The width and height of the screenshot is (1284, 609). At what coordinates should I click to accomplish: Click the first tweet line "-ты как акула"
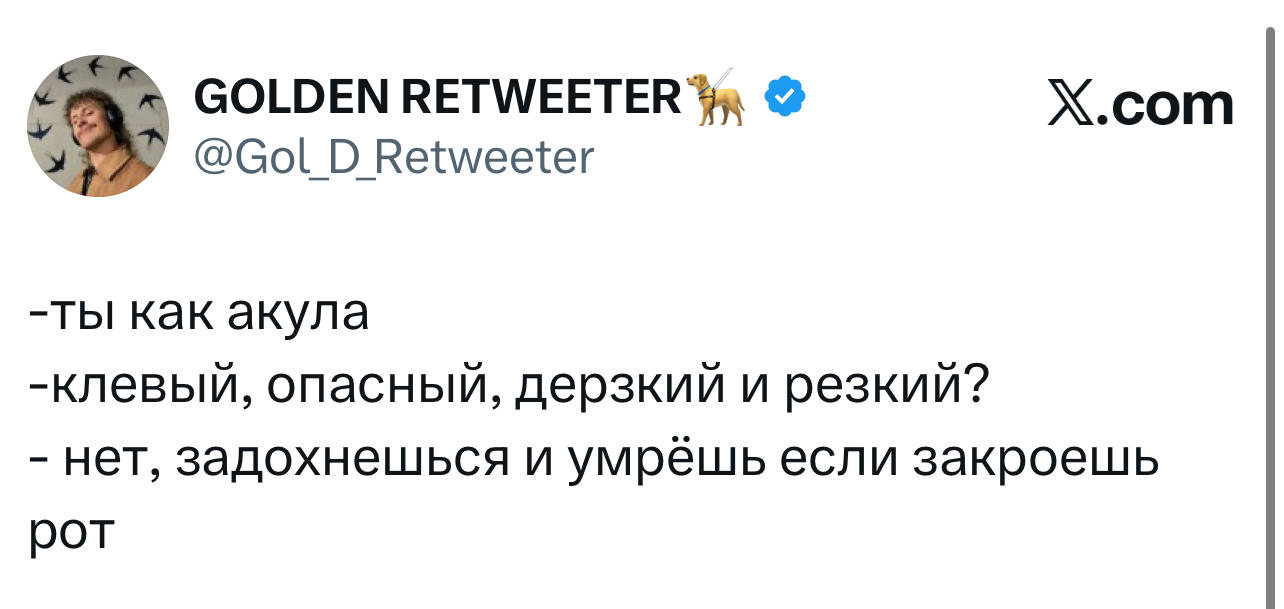click(x=201, y=313)
